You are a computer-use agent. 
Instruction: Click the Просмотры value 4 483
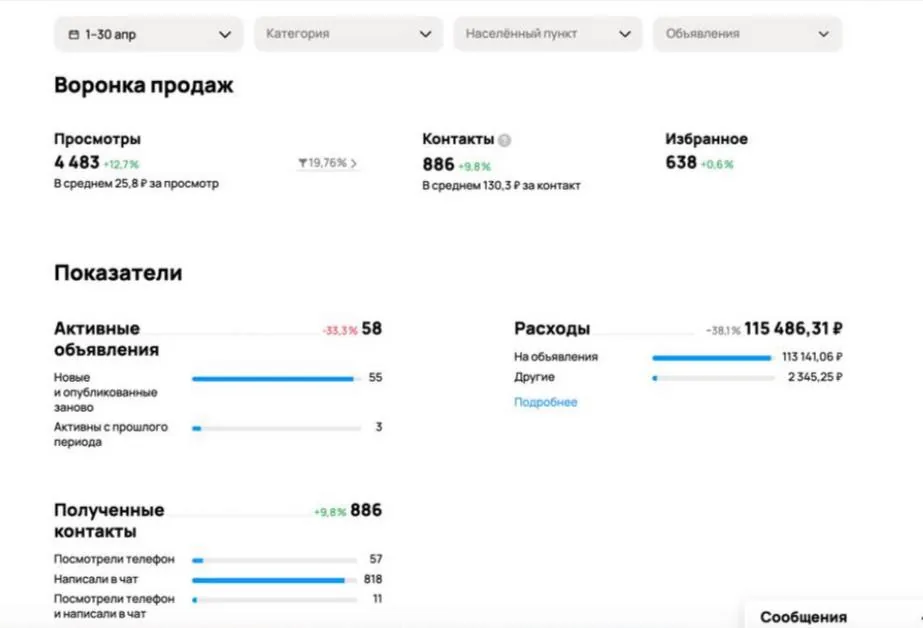77,162
